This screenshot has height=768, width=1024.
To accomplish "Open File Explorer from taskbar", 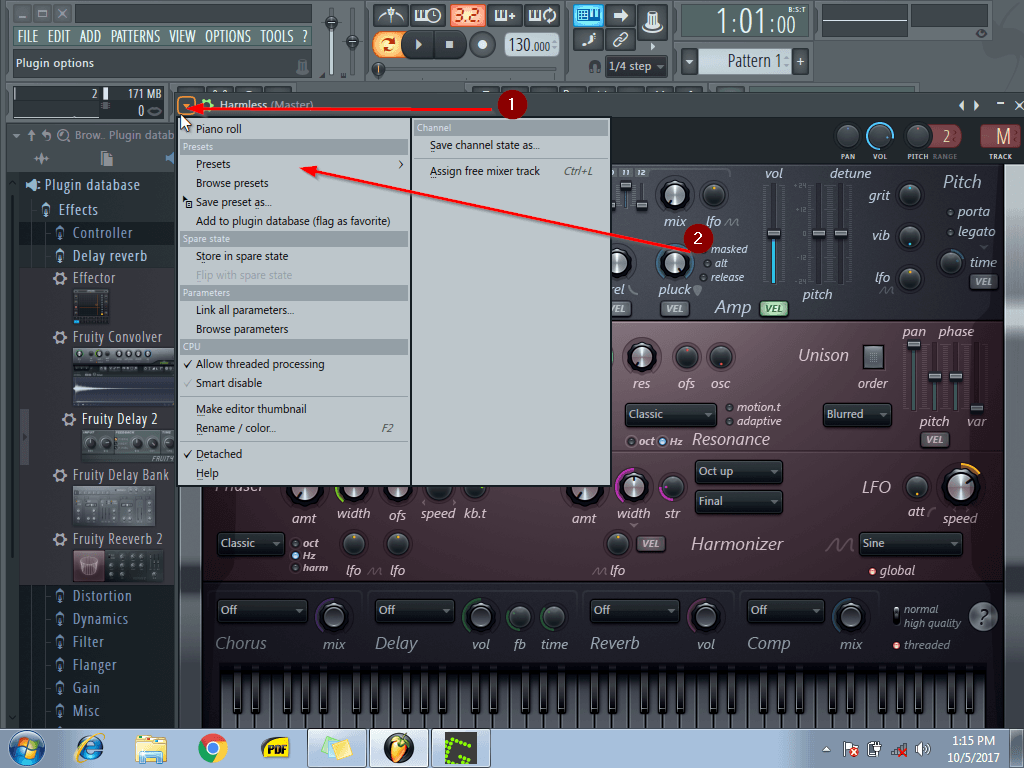I will pos(151,748).
